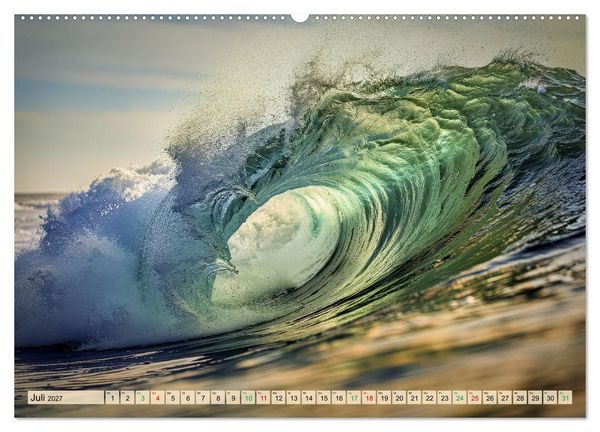Screen dimensions: 600x432
Task: Pick date 22 in the date strip
Action: point(430,398)
